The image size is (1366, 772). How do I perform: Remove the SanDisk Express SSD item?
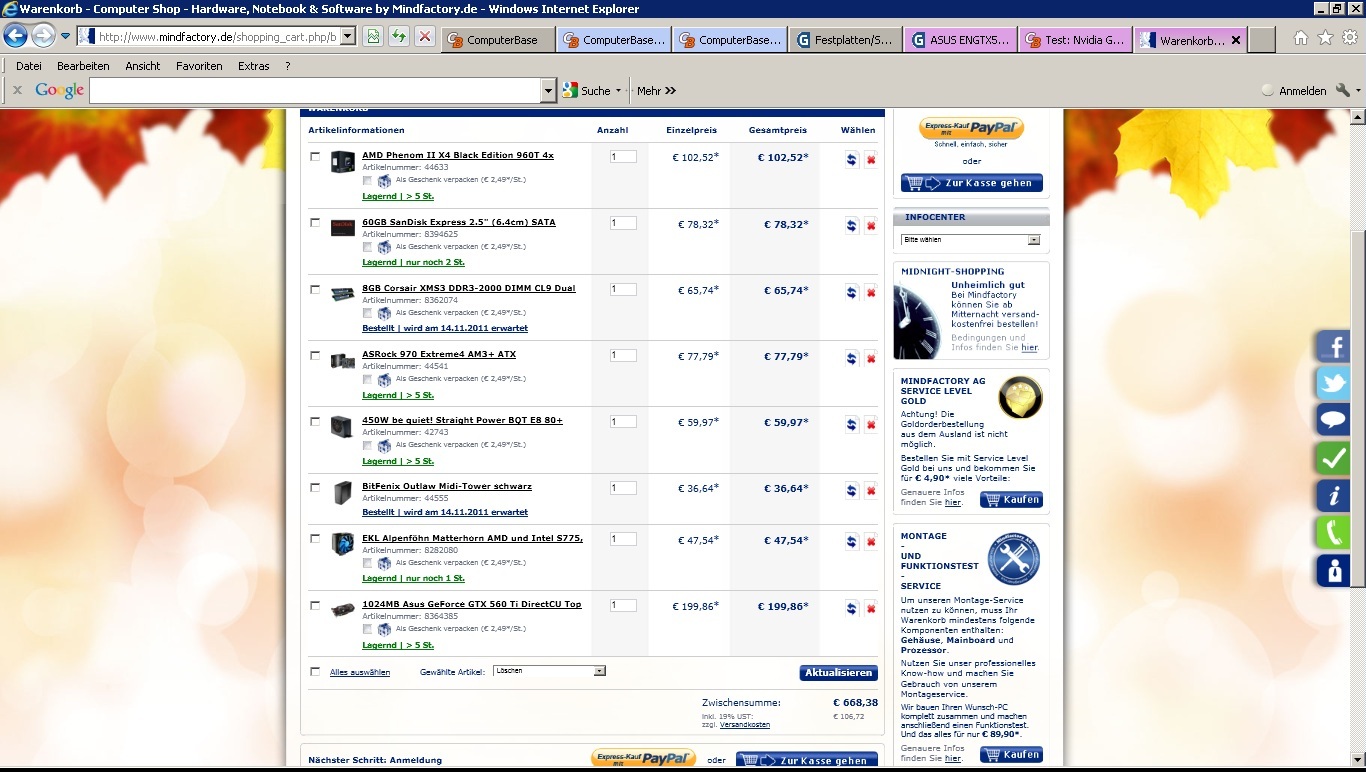point(871,226)
